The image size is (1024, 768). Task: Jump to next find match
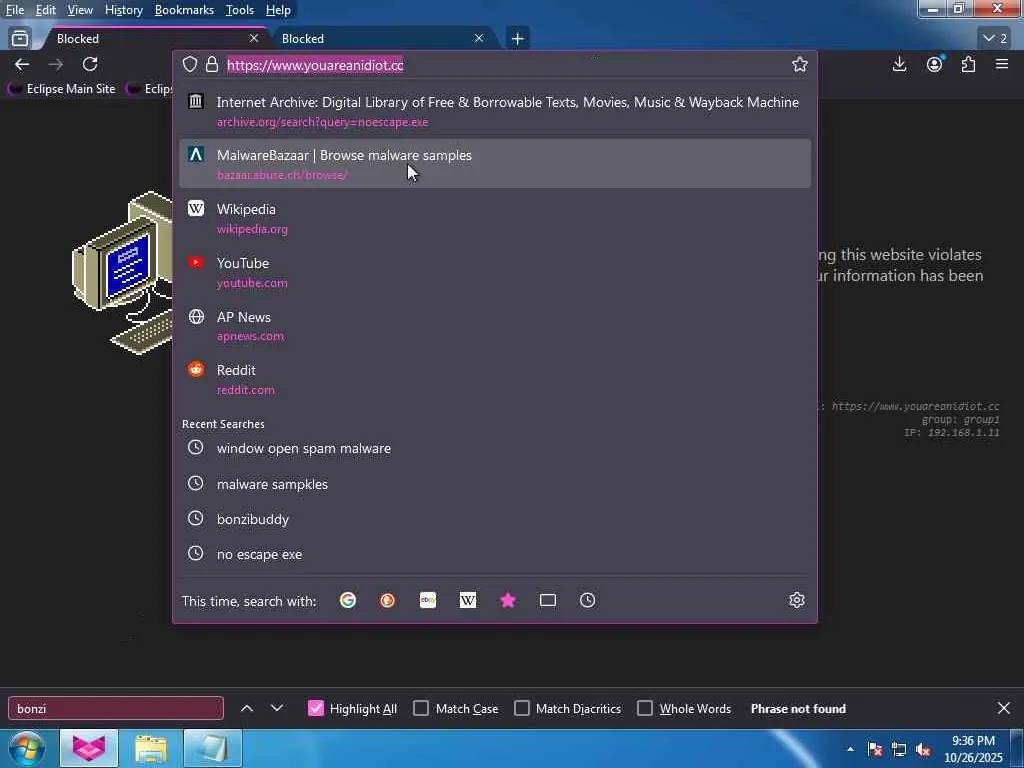[x=277, y=708]
